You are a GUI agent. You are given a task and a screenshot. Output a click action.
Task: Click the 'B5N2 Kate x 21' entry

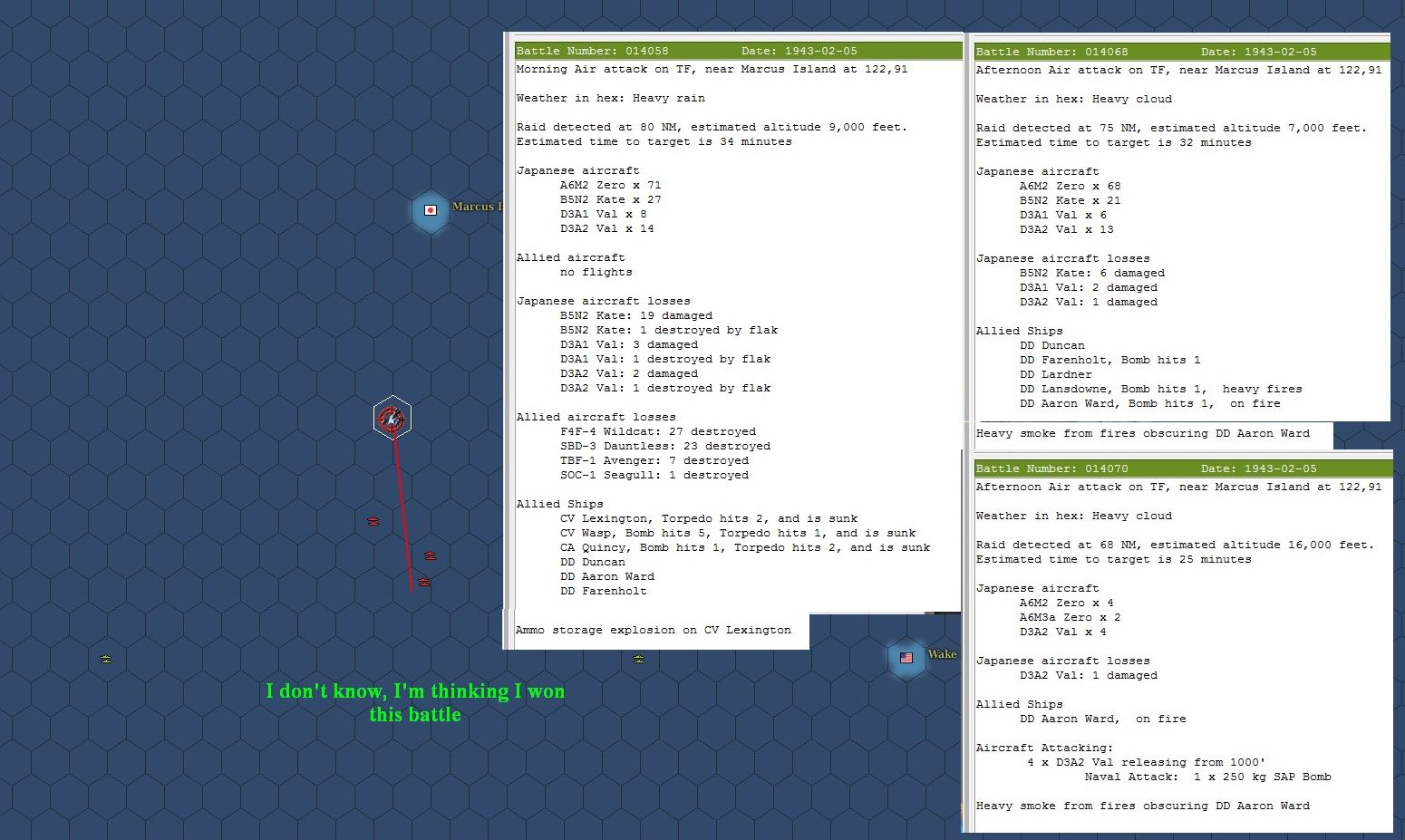(1070, 200)
